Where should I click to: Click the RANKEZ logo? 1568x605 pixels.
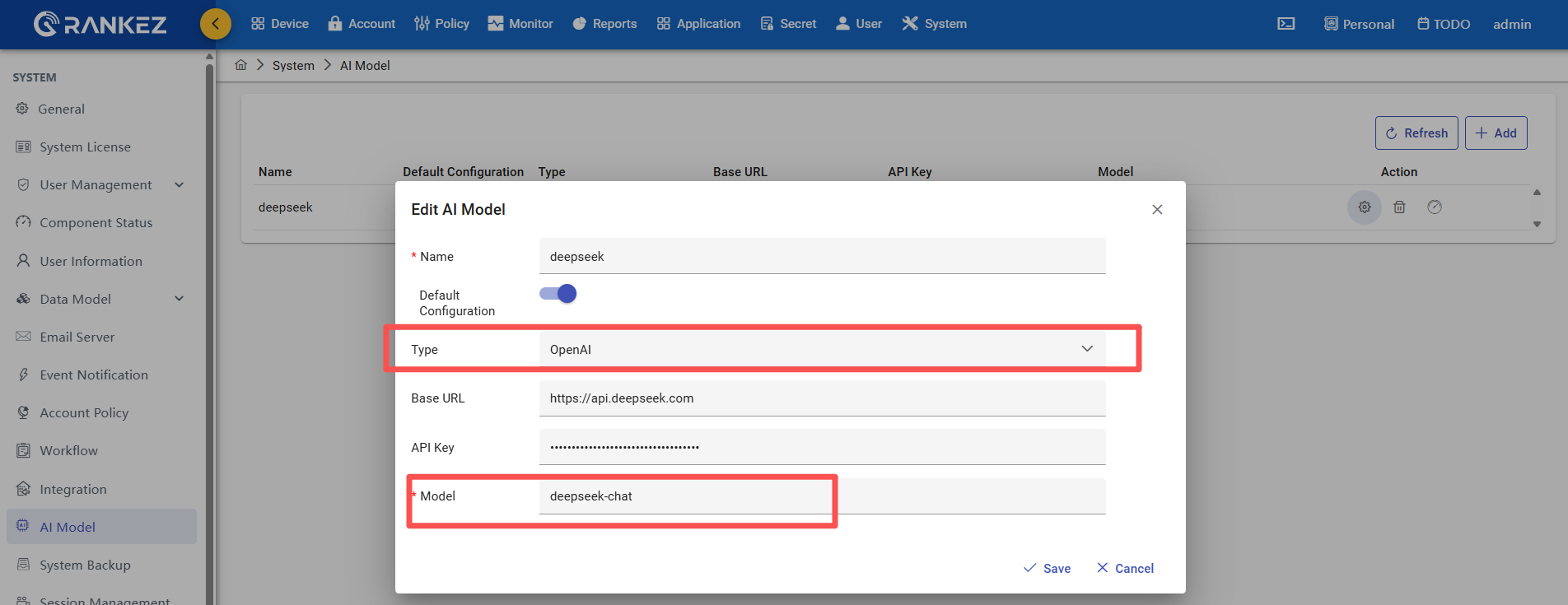(x=100, y=24)
